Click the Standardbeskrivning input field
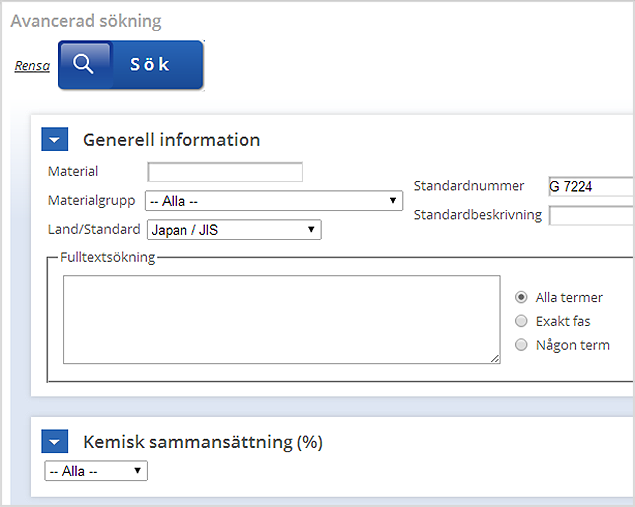This screenshot has height=507, width=635. [592, 215]
